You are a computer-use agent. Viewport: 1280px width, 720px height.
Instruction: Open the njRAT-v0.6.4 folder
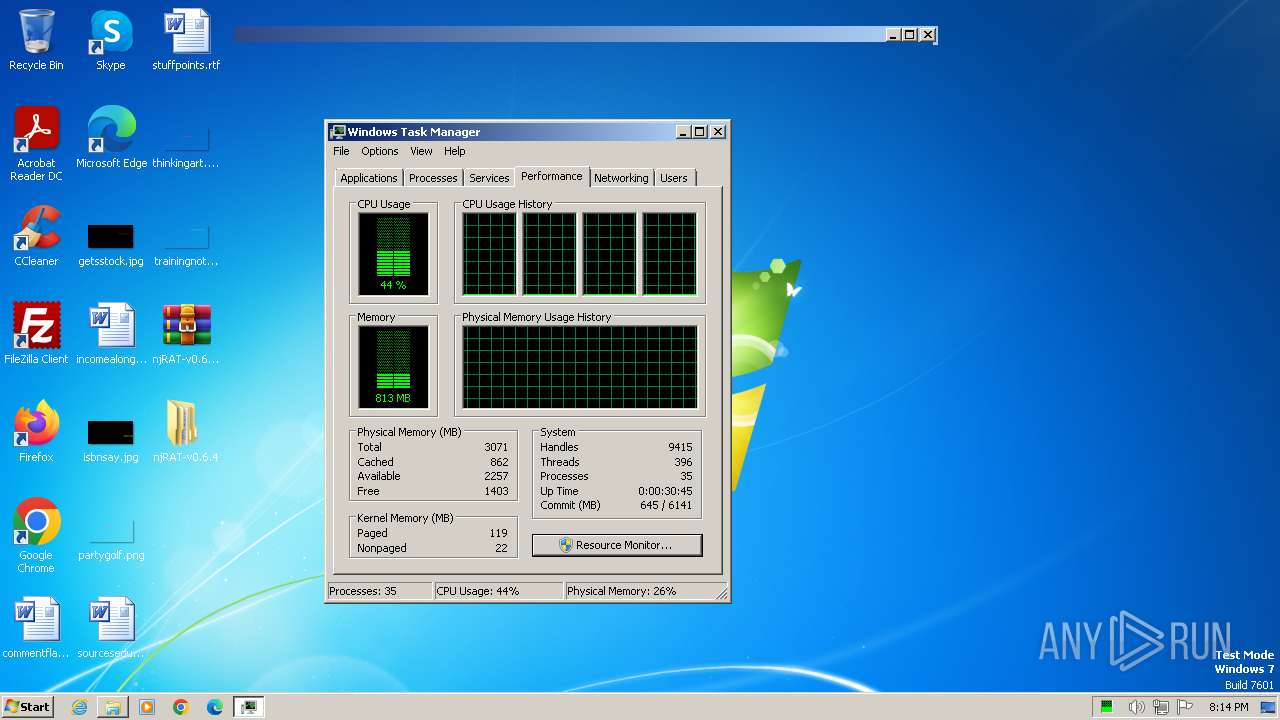click(x=186, y=432)
